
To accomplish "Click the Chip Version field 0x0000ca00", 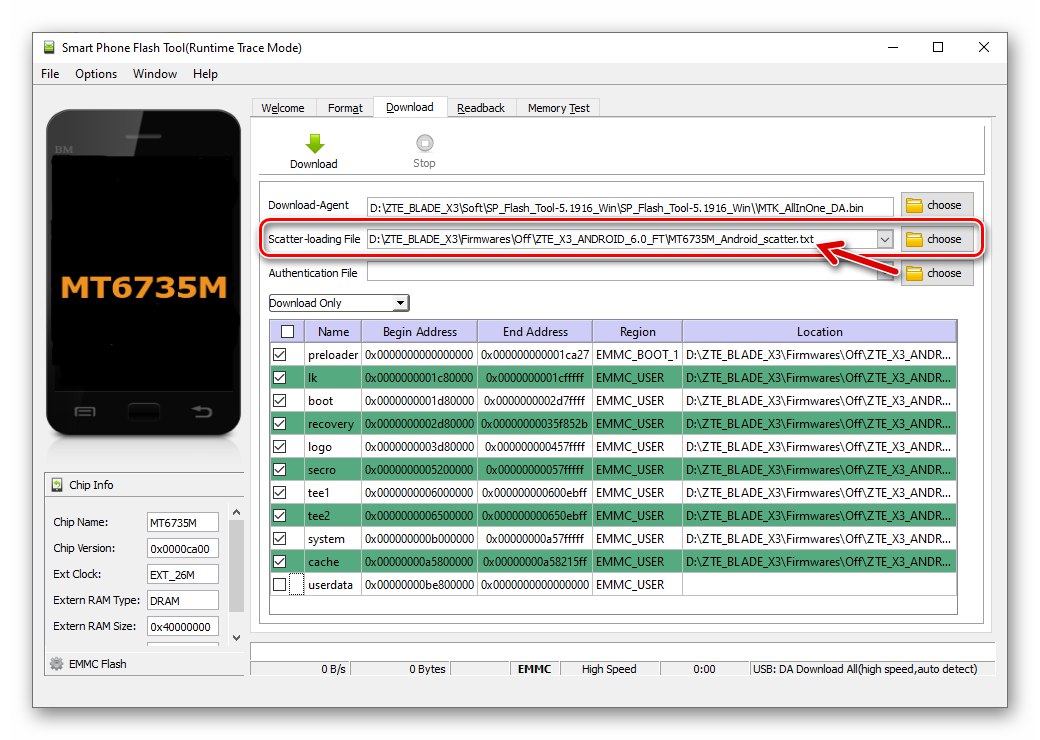I will click(x=182, y=548).
